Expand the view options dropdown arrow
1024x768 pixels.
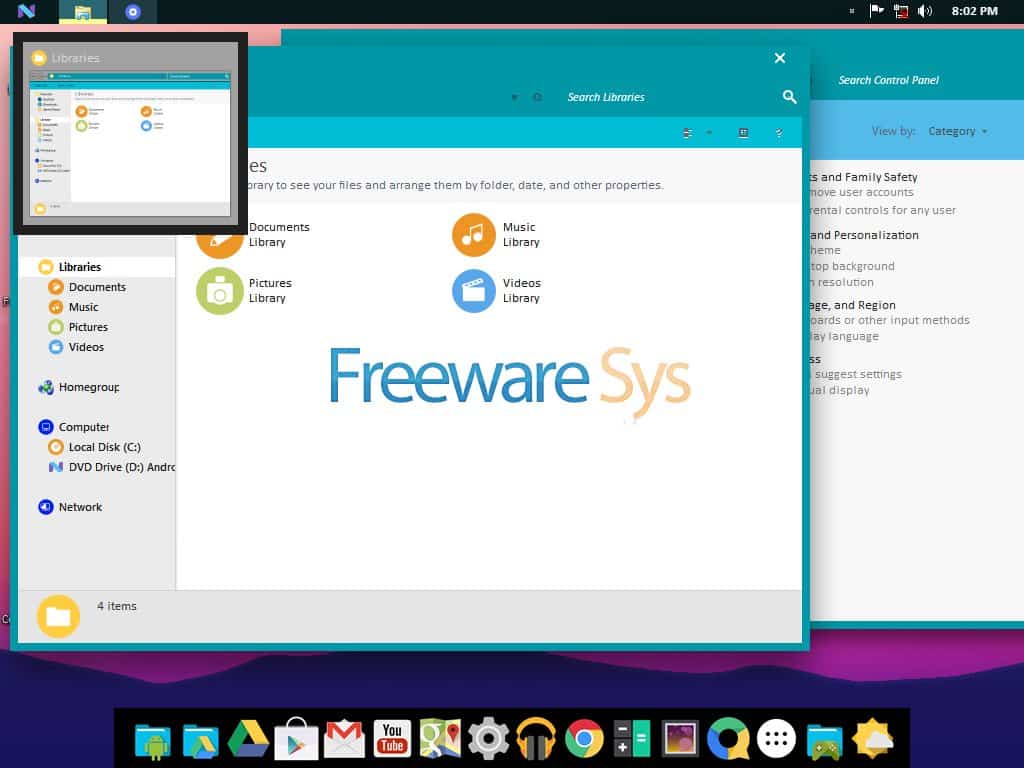pyautogui.click(x=709, y=133)
